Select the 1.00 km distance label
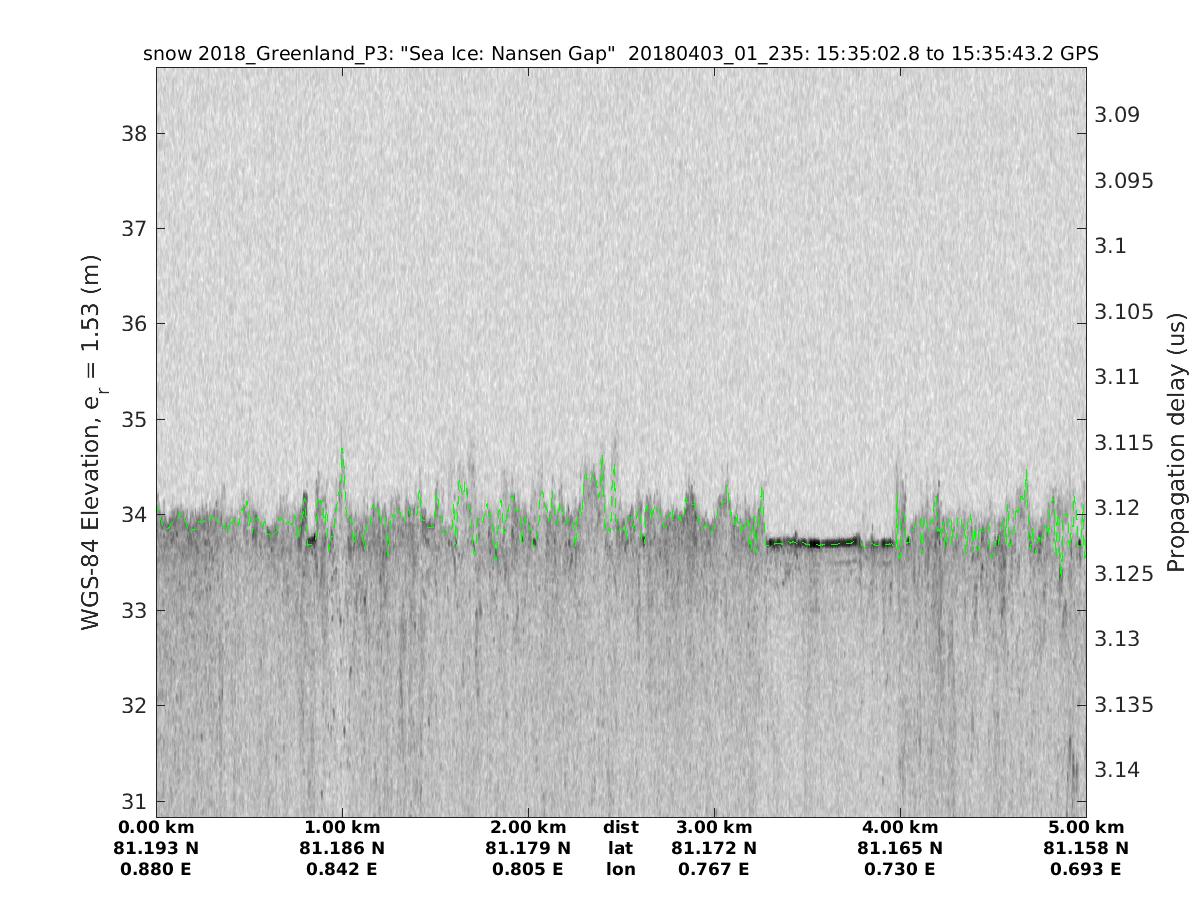 pyautogui.click(x=342, y=827)
